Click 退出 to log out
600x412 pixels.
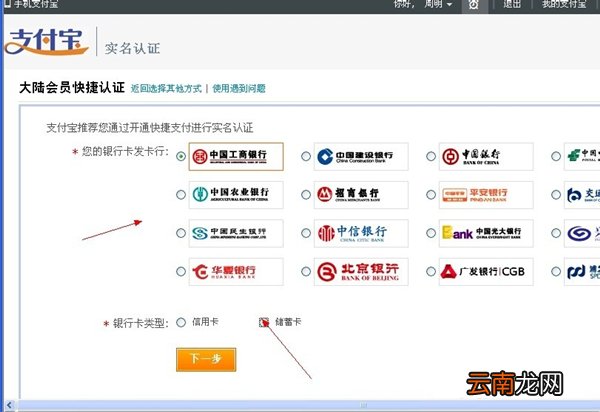(512, 4)
